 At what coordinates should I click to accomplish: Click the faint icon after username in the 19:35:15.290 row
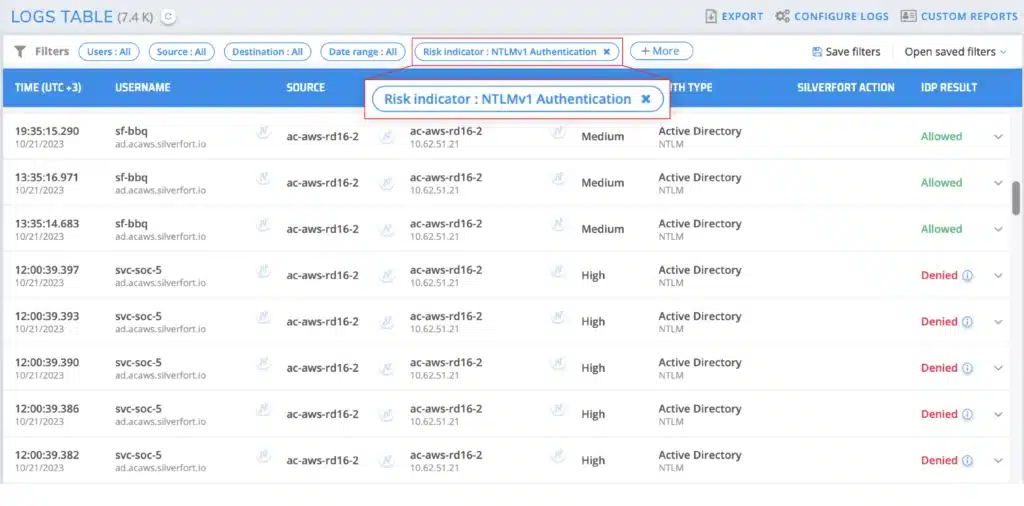pos(263,133)
